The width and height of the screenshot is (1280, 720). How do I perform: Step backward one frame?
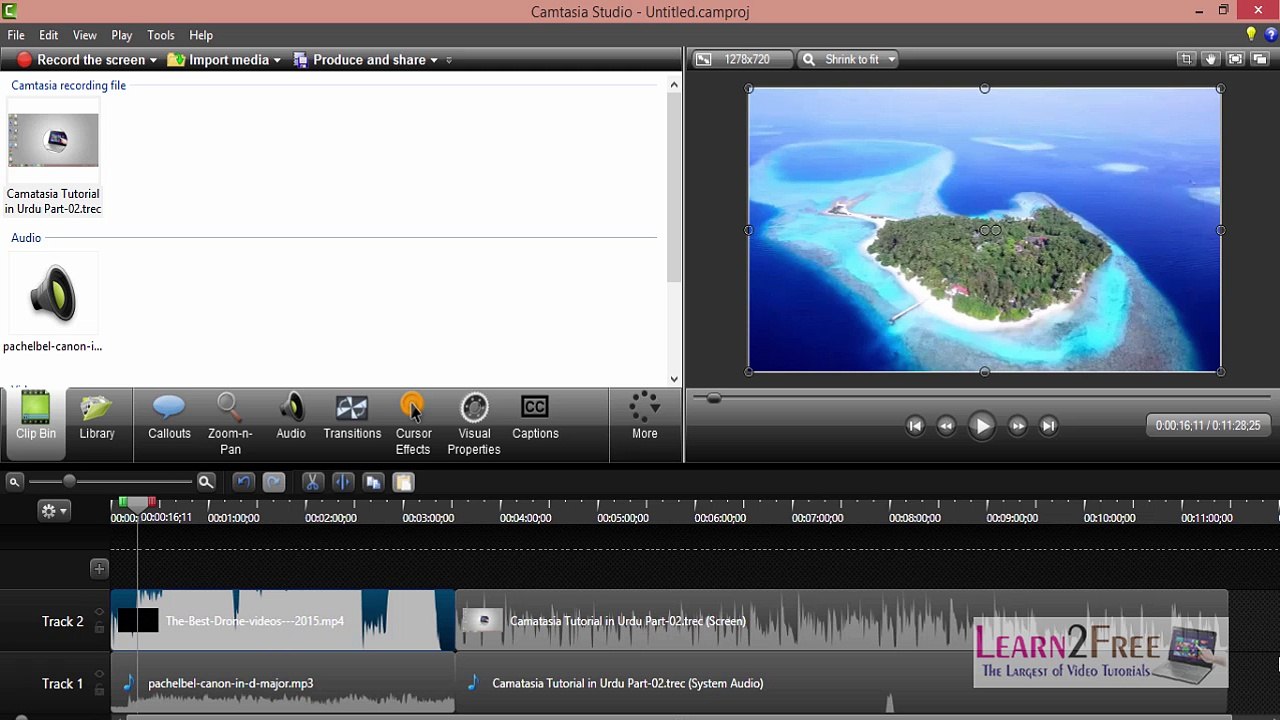(x=946, y=426)
